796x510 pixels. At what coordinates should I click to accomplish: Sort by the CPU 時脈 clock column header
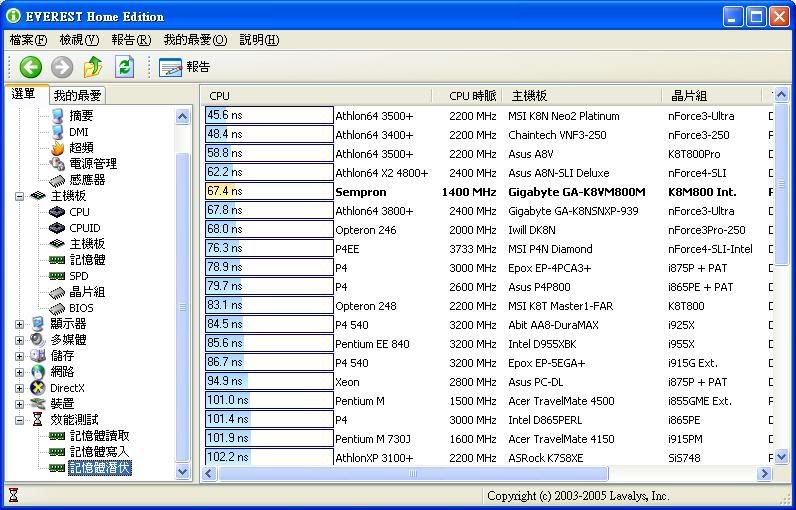click(467, 96)
